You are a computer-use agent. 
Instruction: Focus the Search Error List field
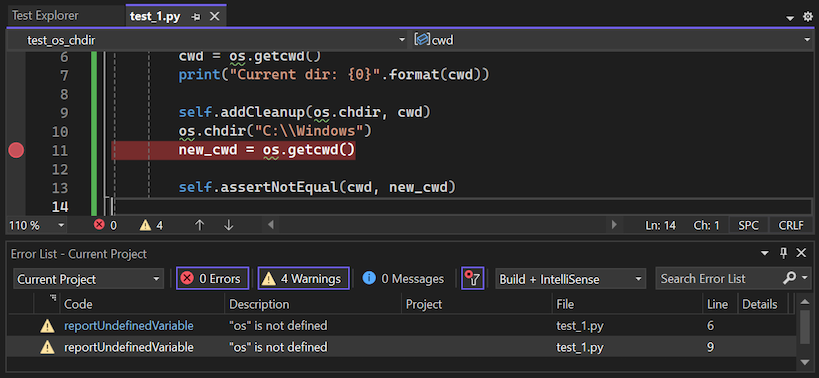718,279
